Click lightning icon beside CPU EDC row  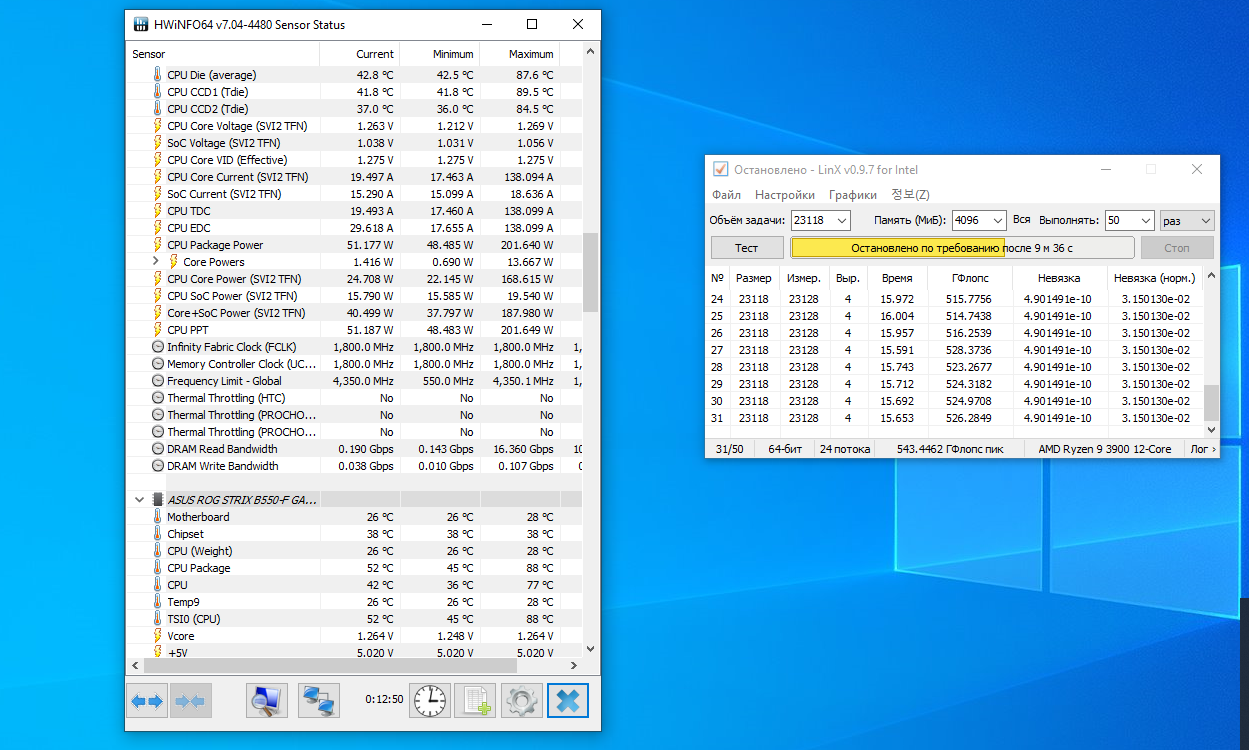157,228
